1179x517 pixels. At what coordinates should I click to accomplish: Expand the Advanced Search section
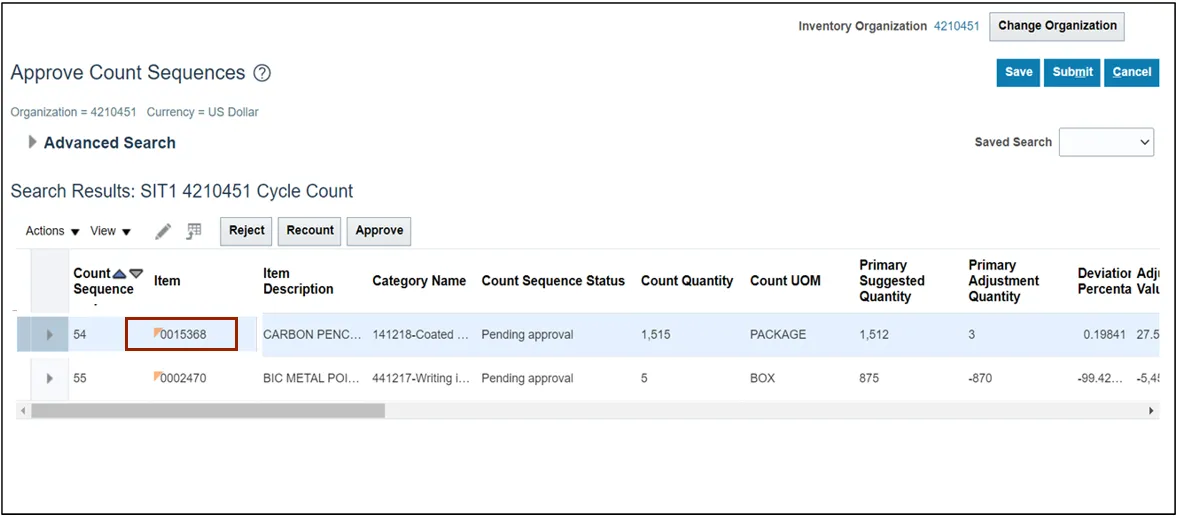click(x=33, y=142)
